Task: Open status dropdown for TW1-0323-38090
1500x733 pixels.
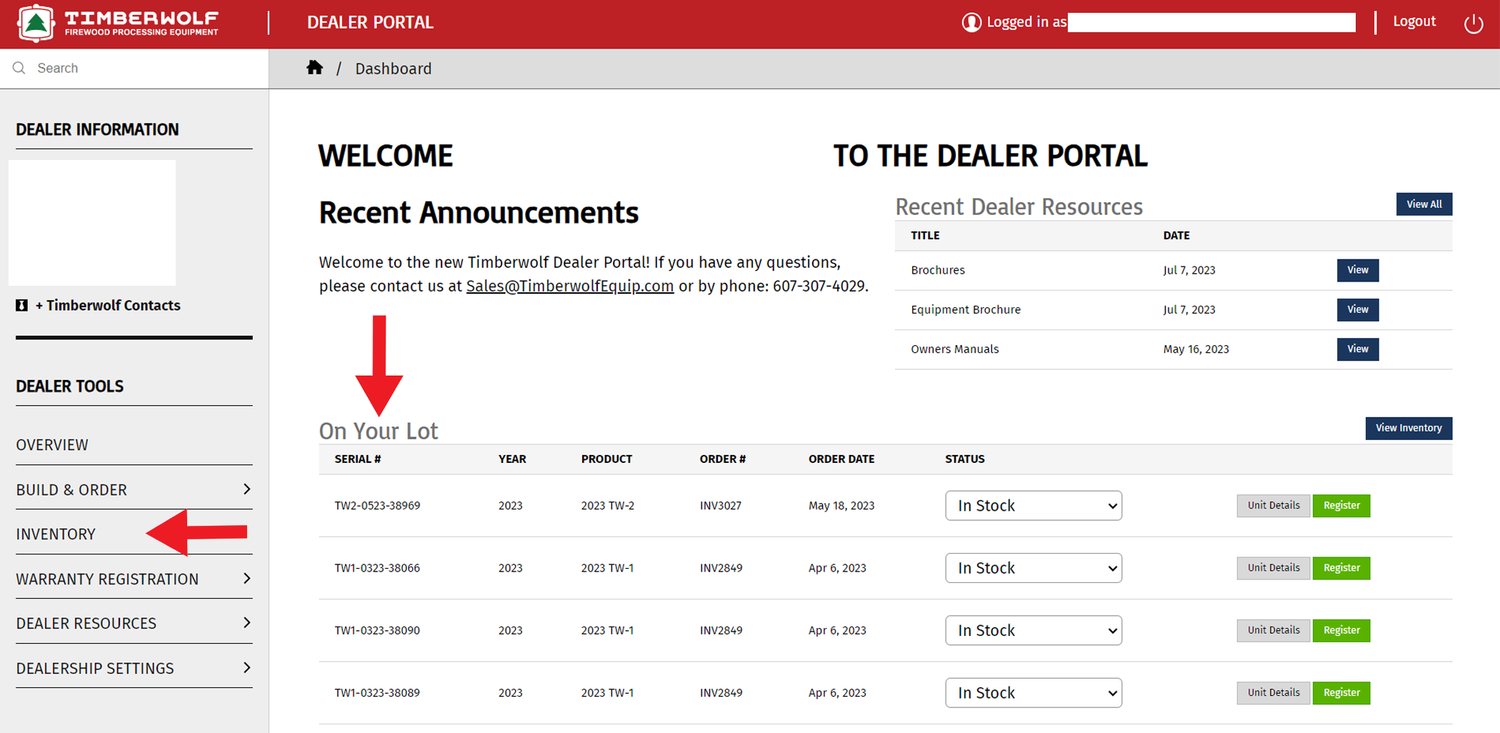Action: point(1034,631)
